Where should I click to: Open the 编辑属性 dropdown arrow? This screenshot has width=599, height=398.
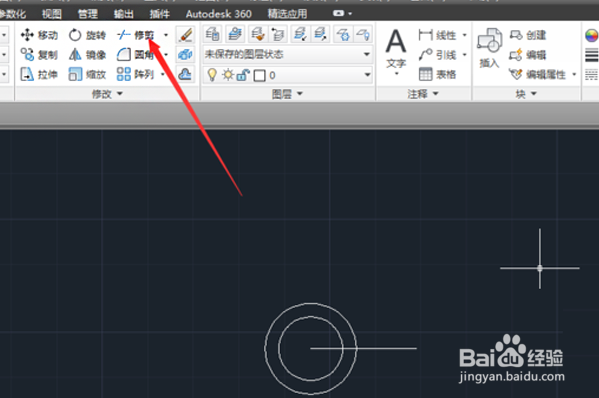[574, 74]
